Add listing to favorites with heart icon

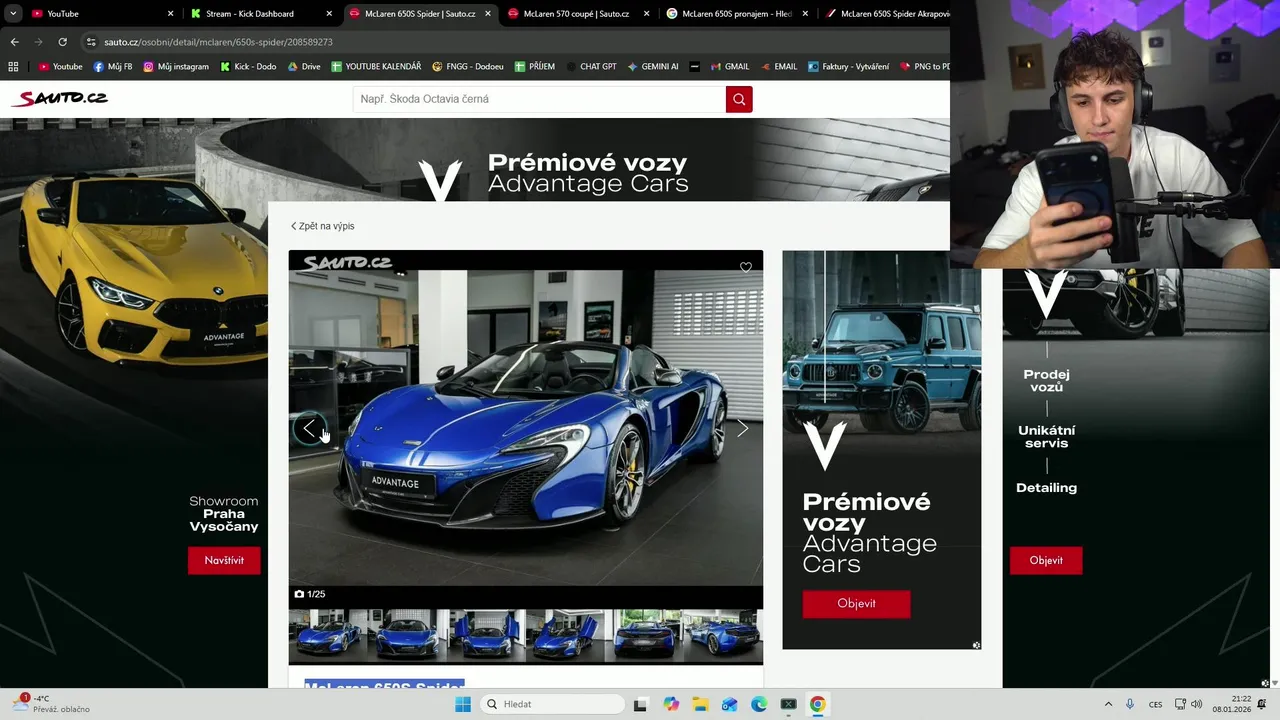(x=745, y=267)
